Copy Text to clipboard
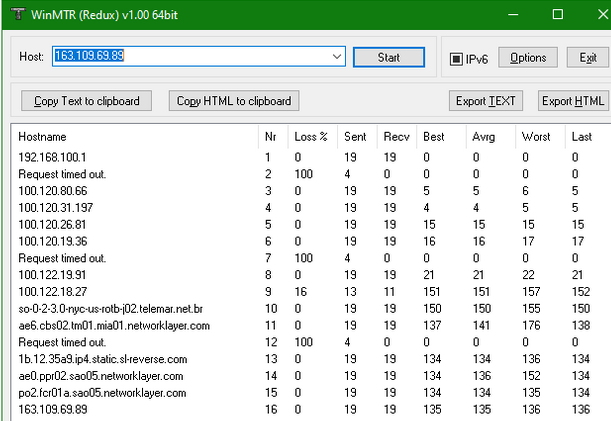 pyautogui.click(x=87, y=101)
